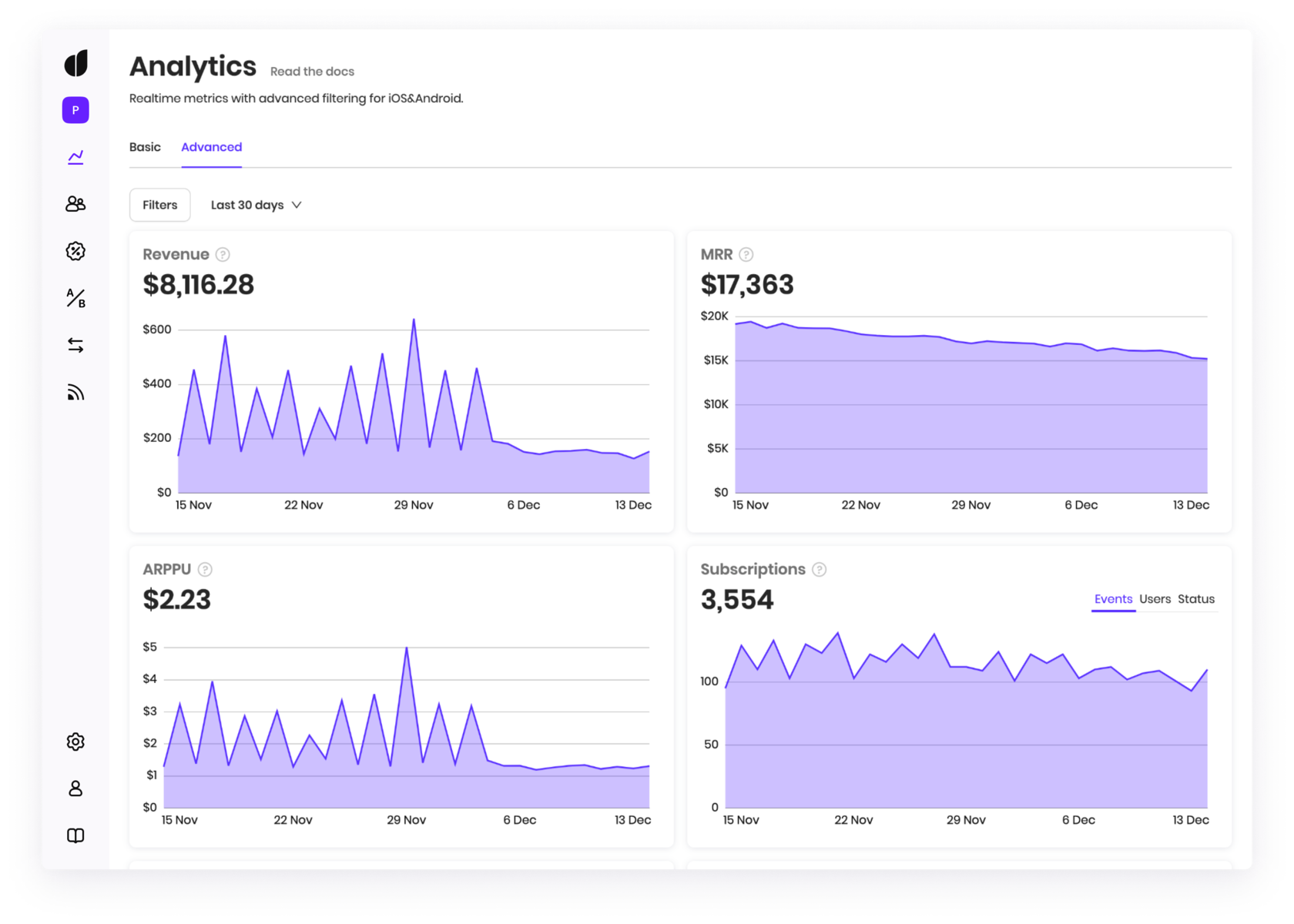Click the Adapty logo icon in sidebar
Image resolution: width=1294 pixels, height=924 pixels.
[x=75, y=63]
